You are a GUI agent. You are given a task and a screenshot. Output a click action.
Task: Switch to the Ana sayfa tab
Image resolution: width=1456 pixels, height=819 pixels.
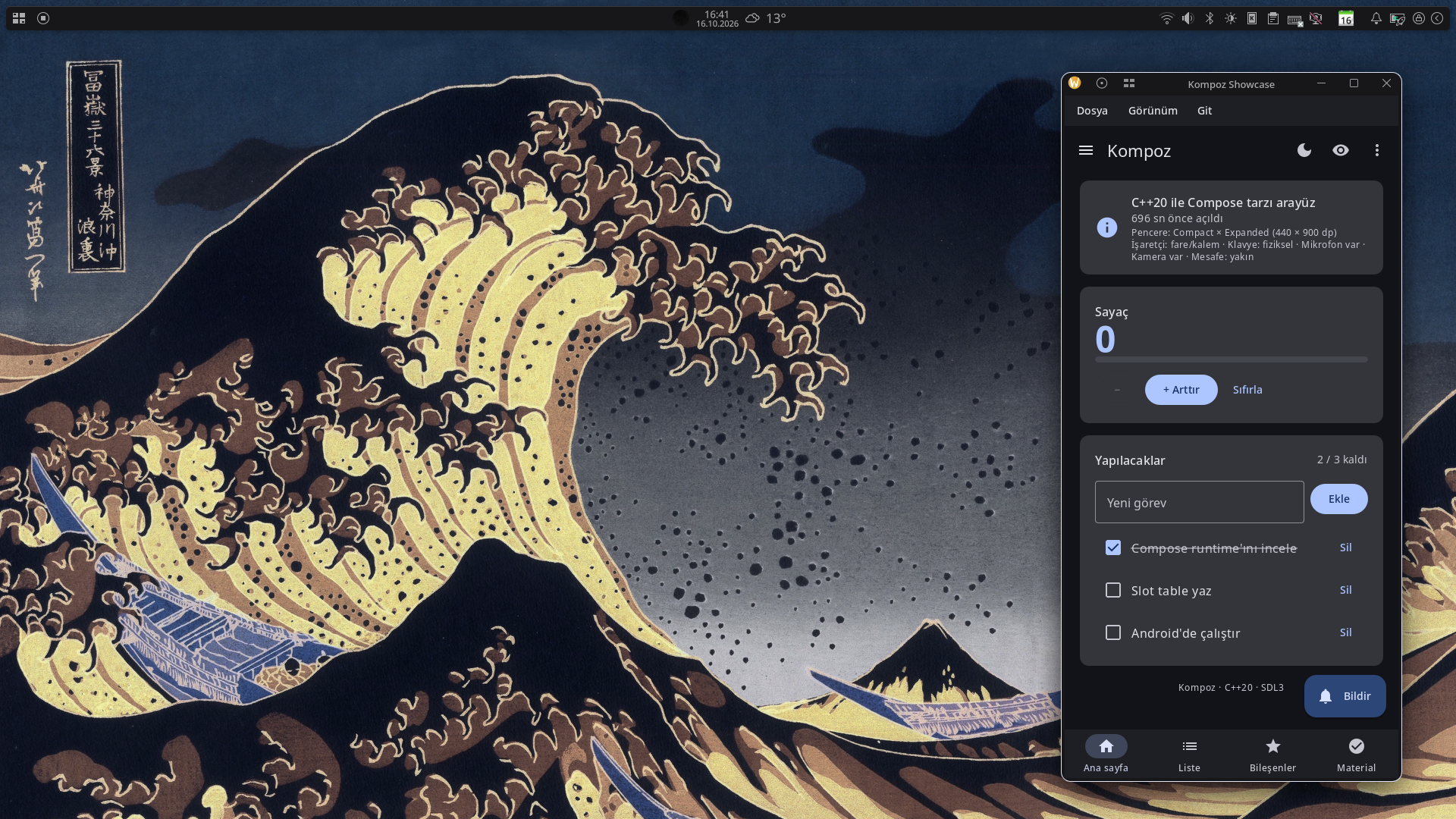tap(1106, 755)
